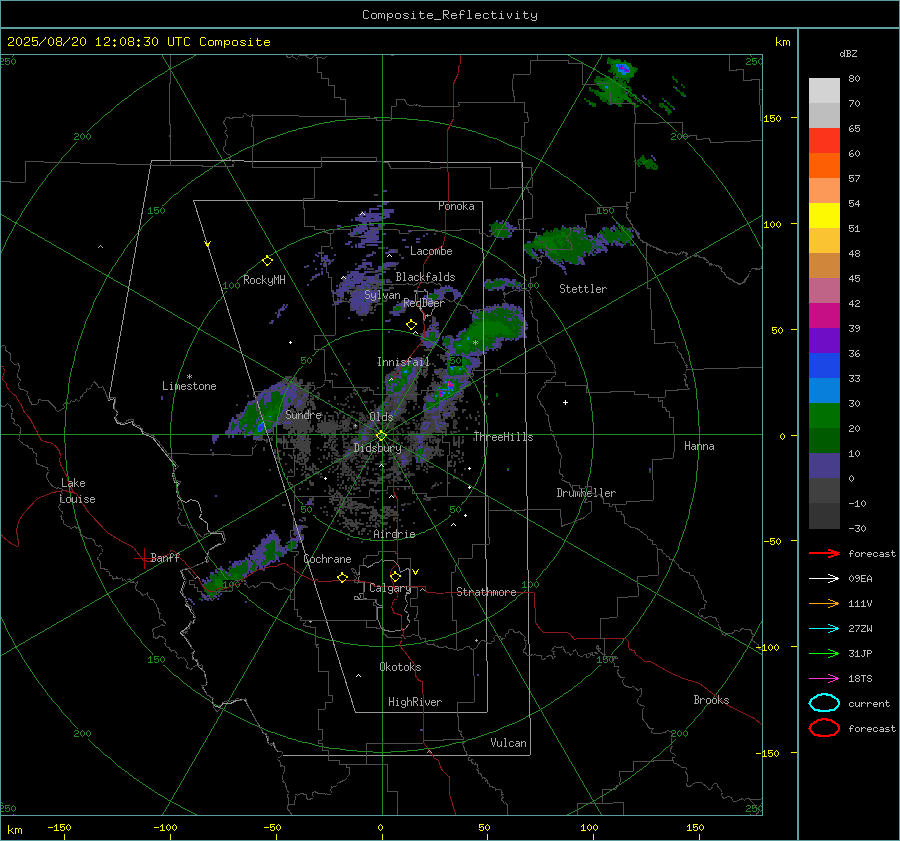This screenshot has width=900, height=841.
Task: Click the yellow diamond marker above Calgary
Action: point(395,576)
